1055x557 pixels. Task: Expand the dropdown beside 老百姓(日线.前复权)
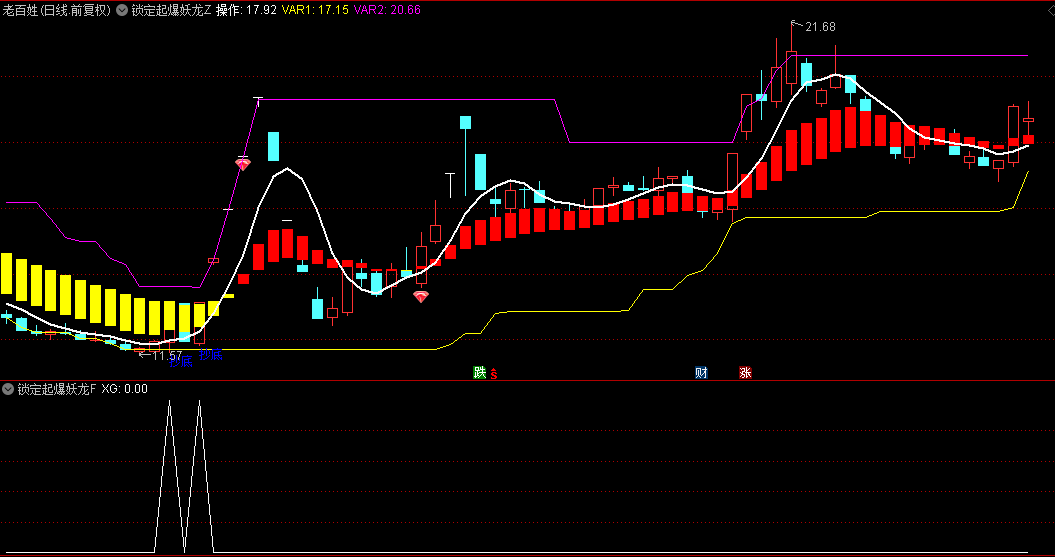(x=121, y=10)
